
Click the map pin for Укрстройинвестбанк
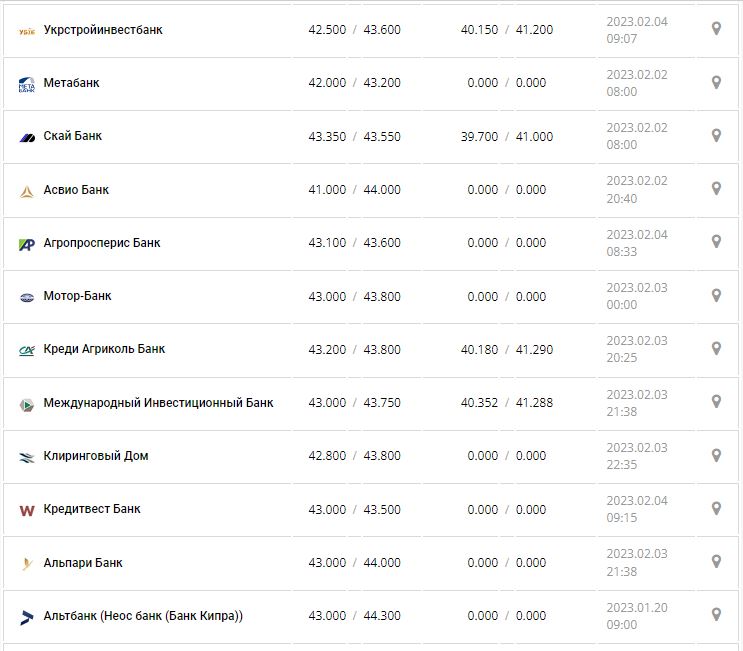716,29
